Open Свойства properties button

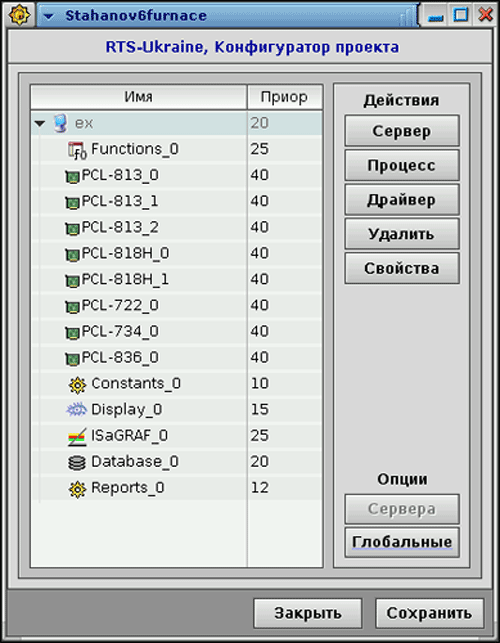[402, 268]
